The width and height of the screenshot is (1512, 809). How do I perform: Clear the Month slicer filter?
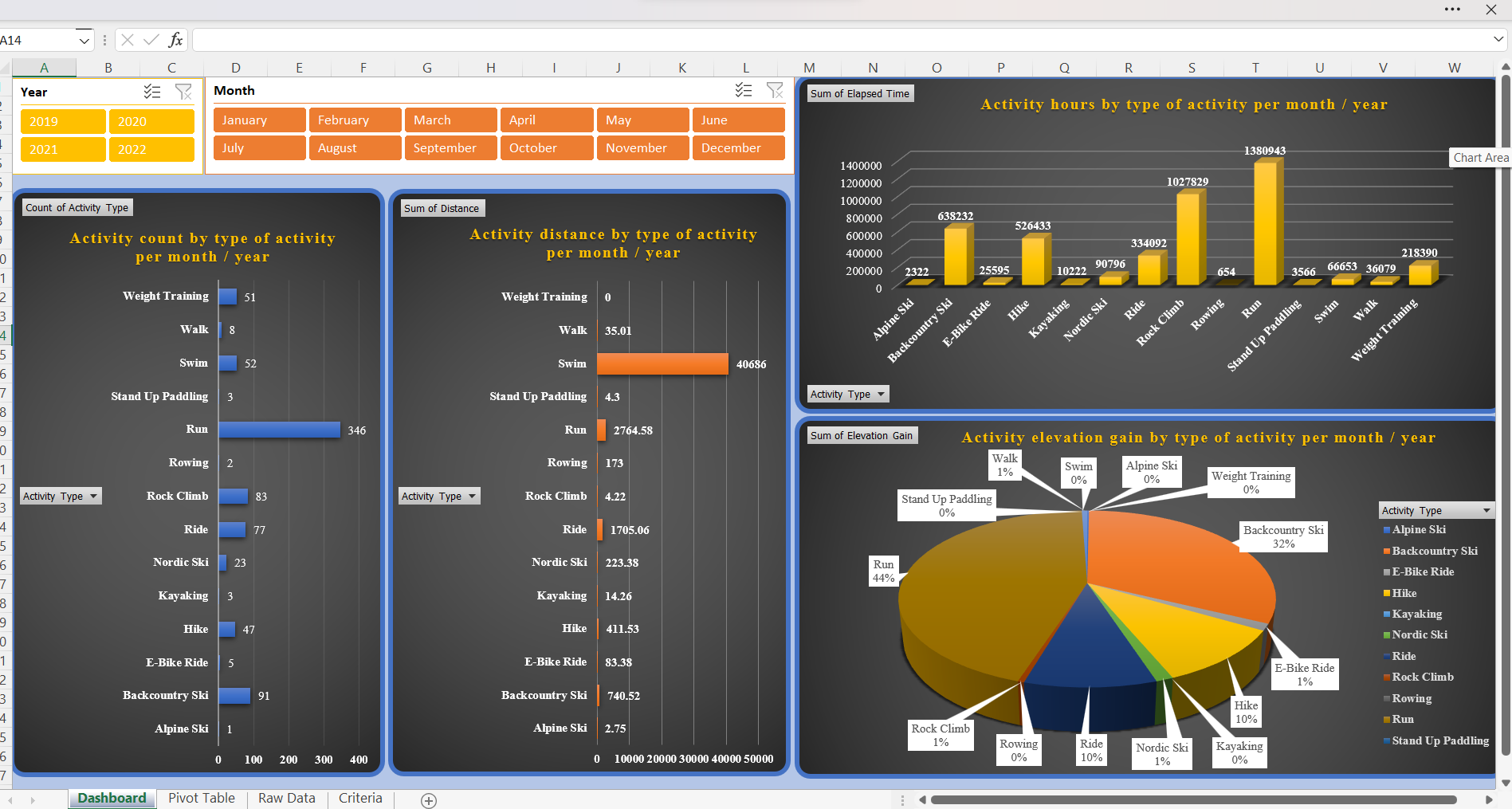pyautogui.click(x=775, y=91)
